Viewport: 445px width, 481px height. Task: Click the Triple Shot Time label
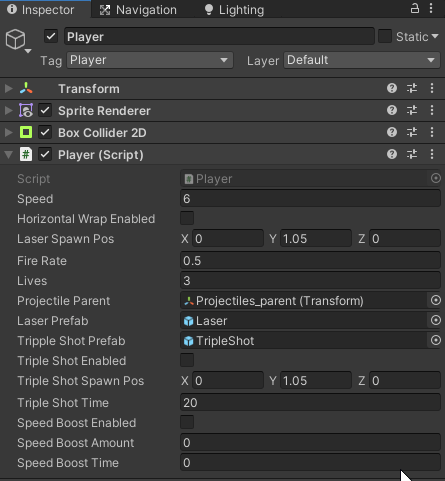click(x=63, y=403)
